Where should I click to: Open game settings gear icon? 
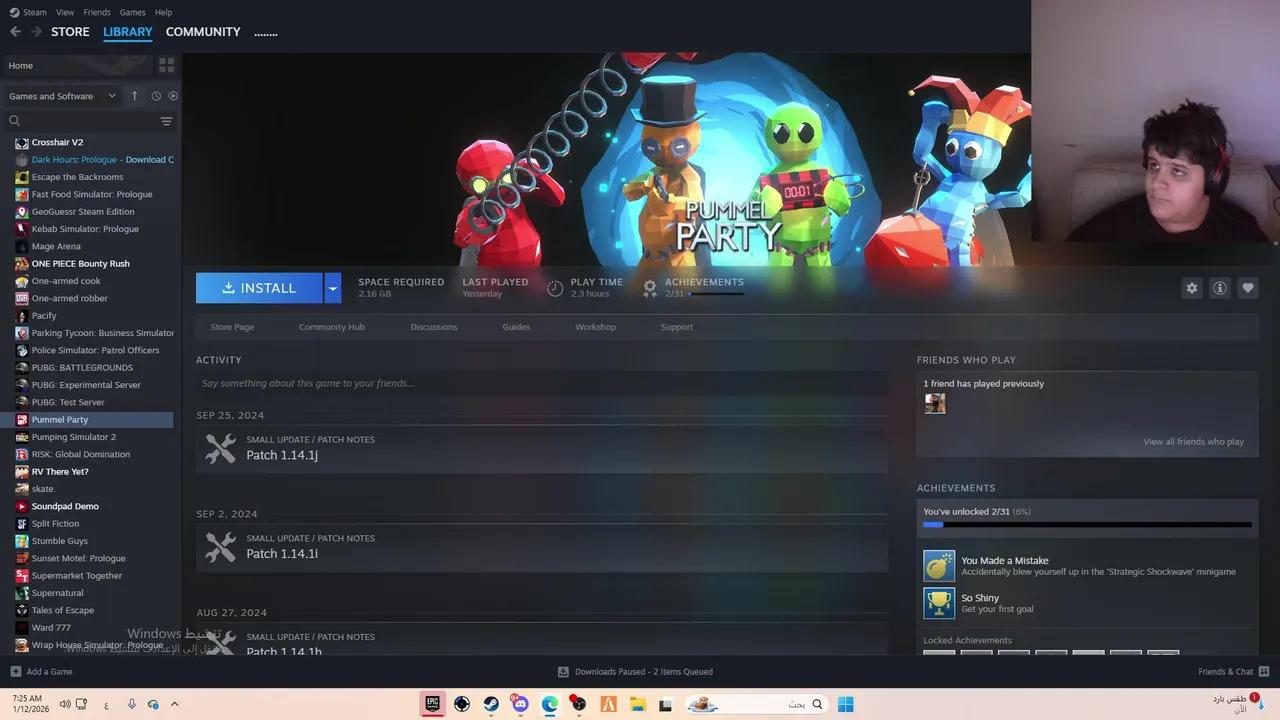(x=1191, y=288)
